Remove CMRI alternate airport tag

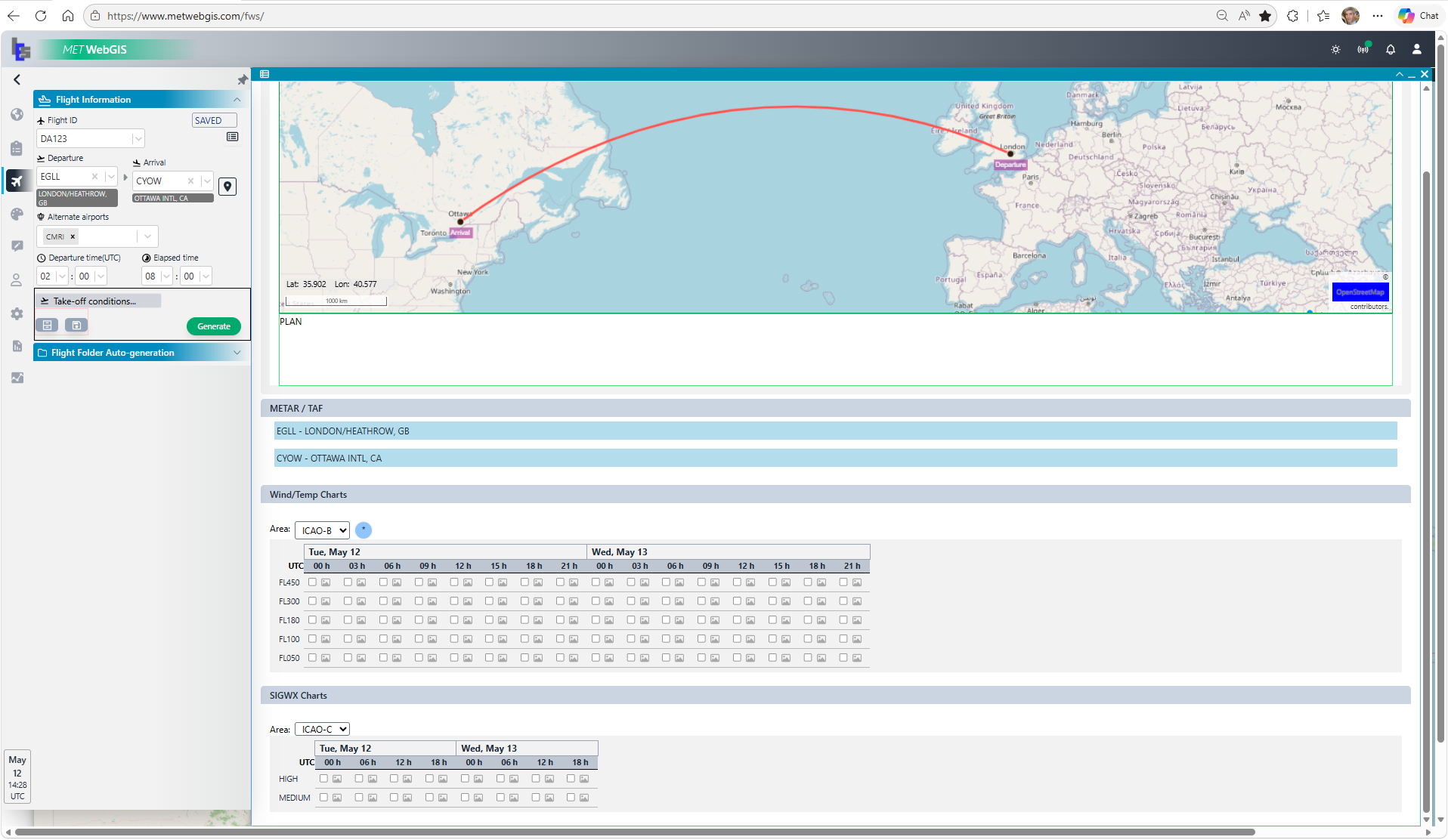[x=73, y=237]
